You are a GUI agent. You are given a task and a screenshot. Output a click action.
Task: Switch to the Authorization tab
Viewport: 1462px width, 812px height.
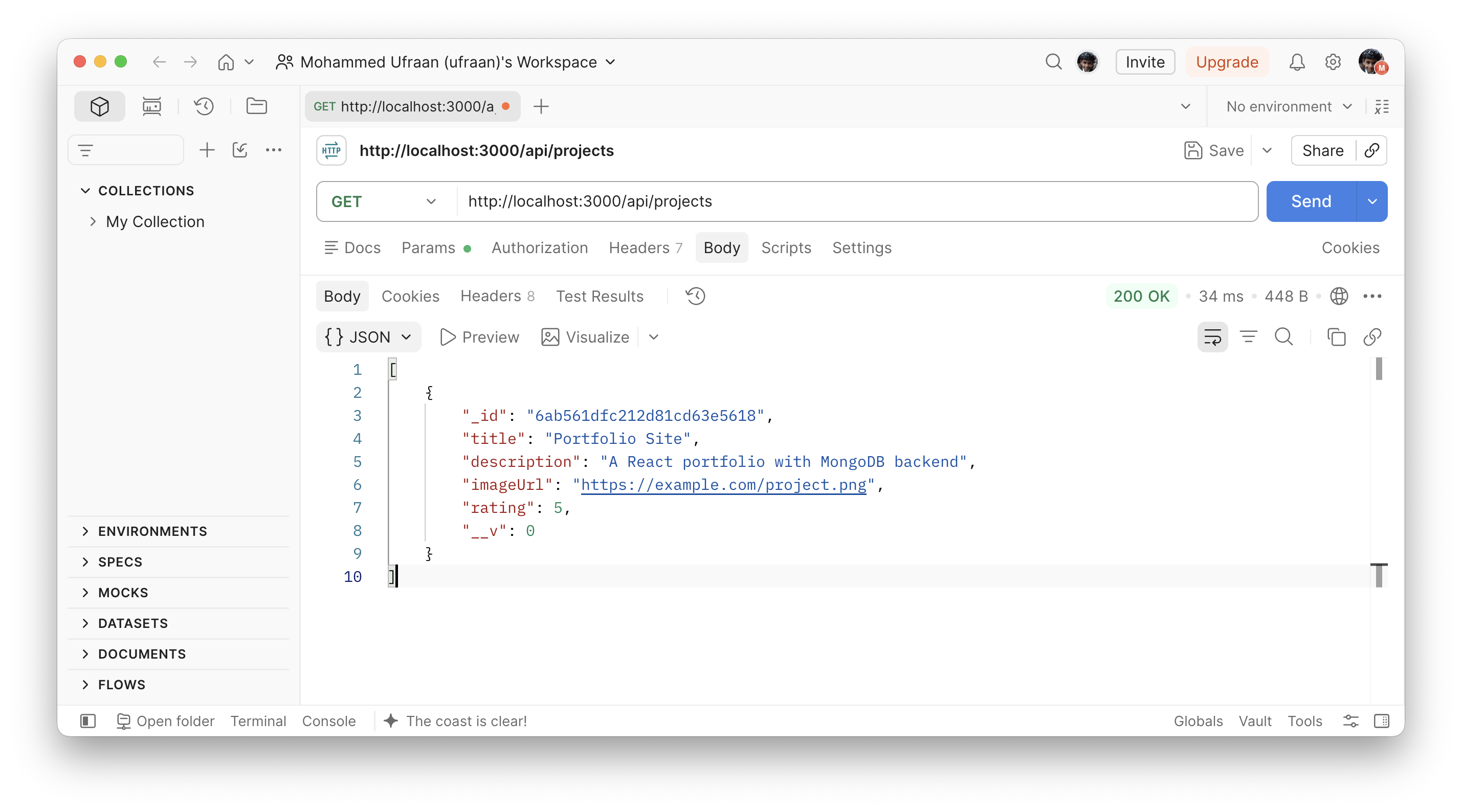(539, 247)
